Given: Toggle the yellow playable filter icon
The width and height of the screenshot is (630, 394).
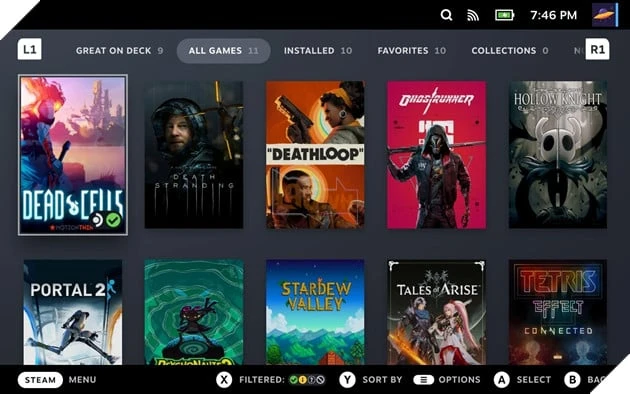Looking at the screenshot, I should coord(303,380).
